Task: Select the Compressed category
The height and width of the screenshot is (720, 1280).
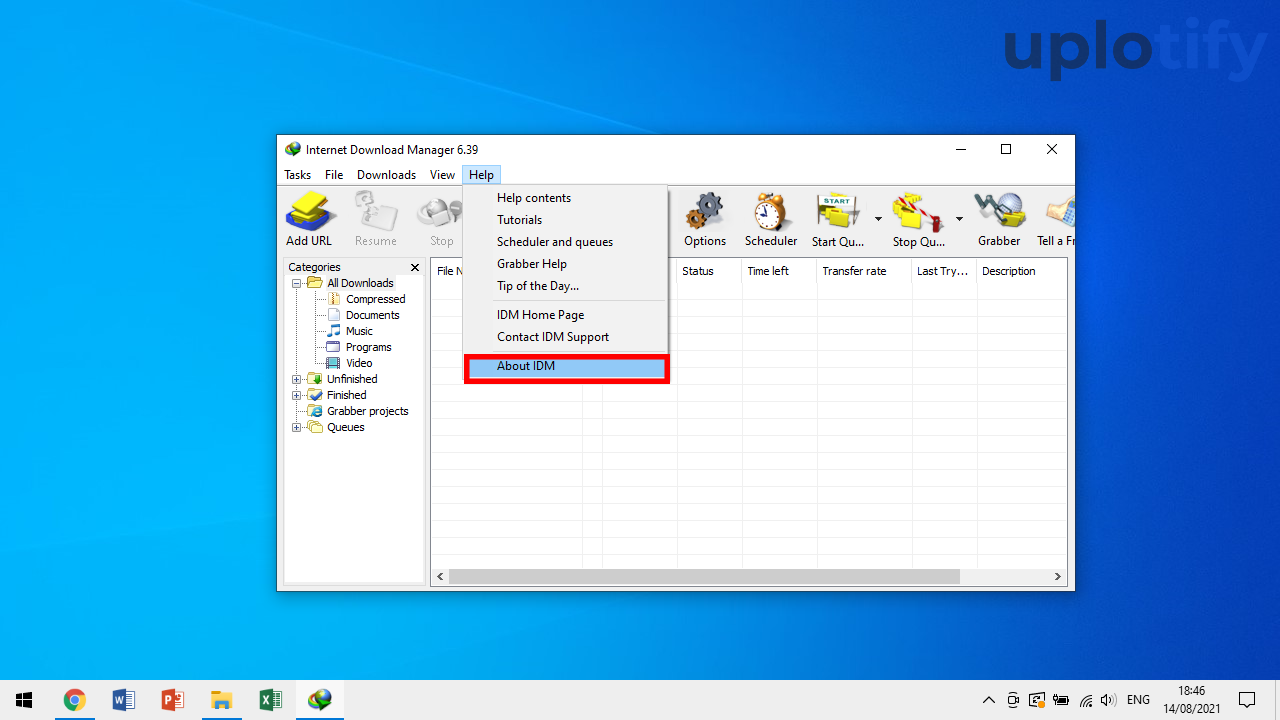Action: coord(375,299)
